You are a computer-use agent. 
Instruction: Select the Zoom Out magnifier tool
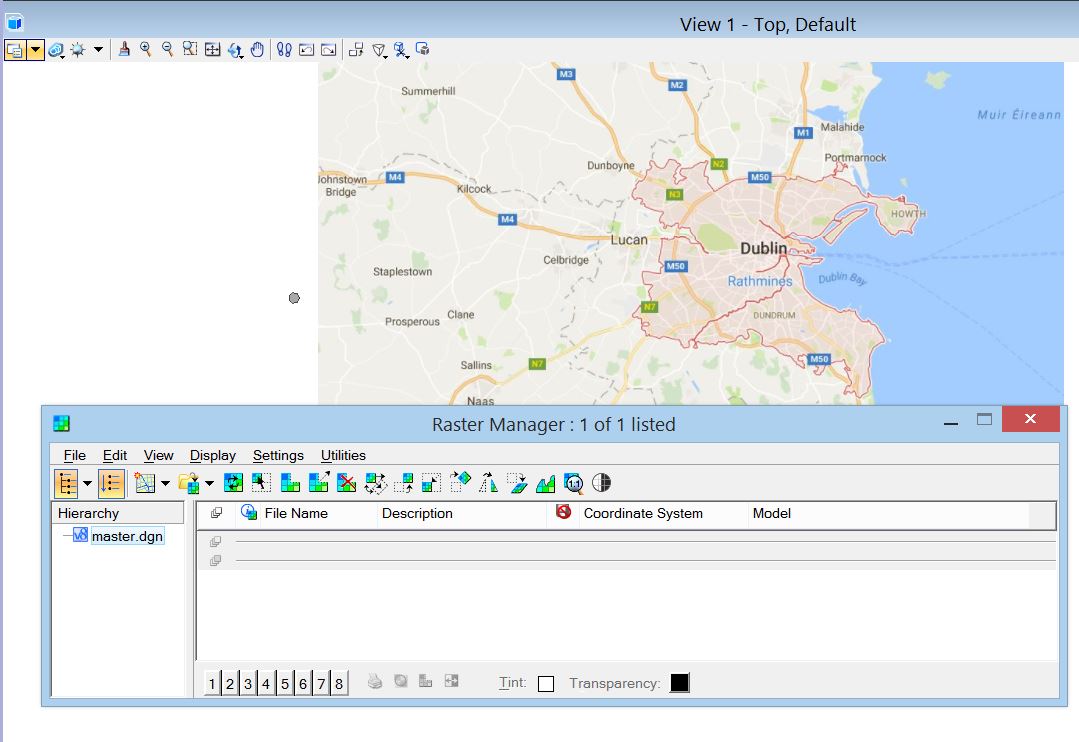point(167,49)
